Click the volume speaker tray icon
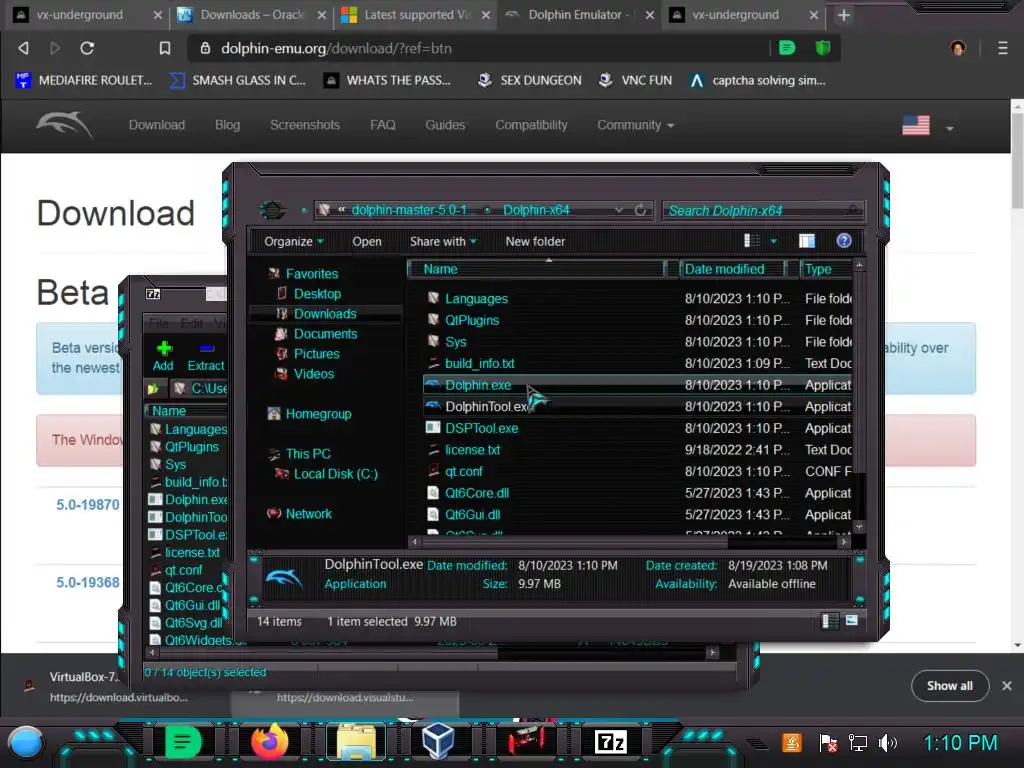1024x768 pixels. tap(888, 743)
